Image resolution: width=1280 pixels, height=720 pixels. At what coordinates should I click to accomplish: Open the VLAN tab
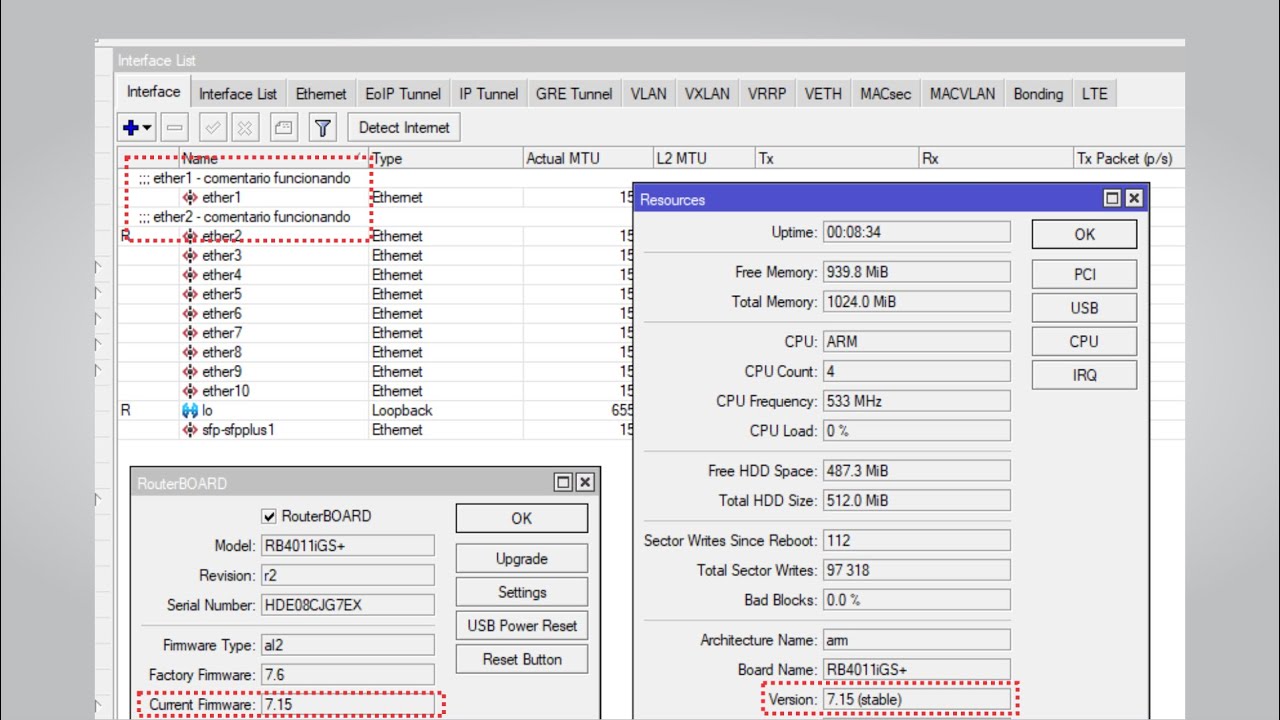648,94
